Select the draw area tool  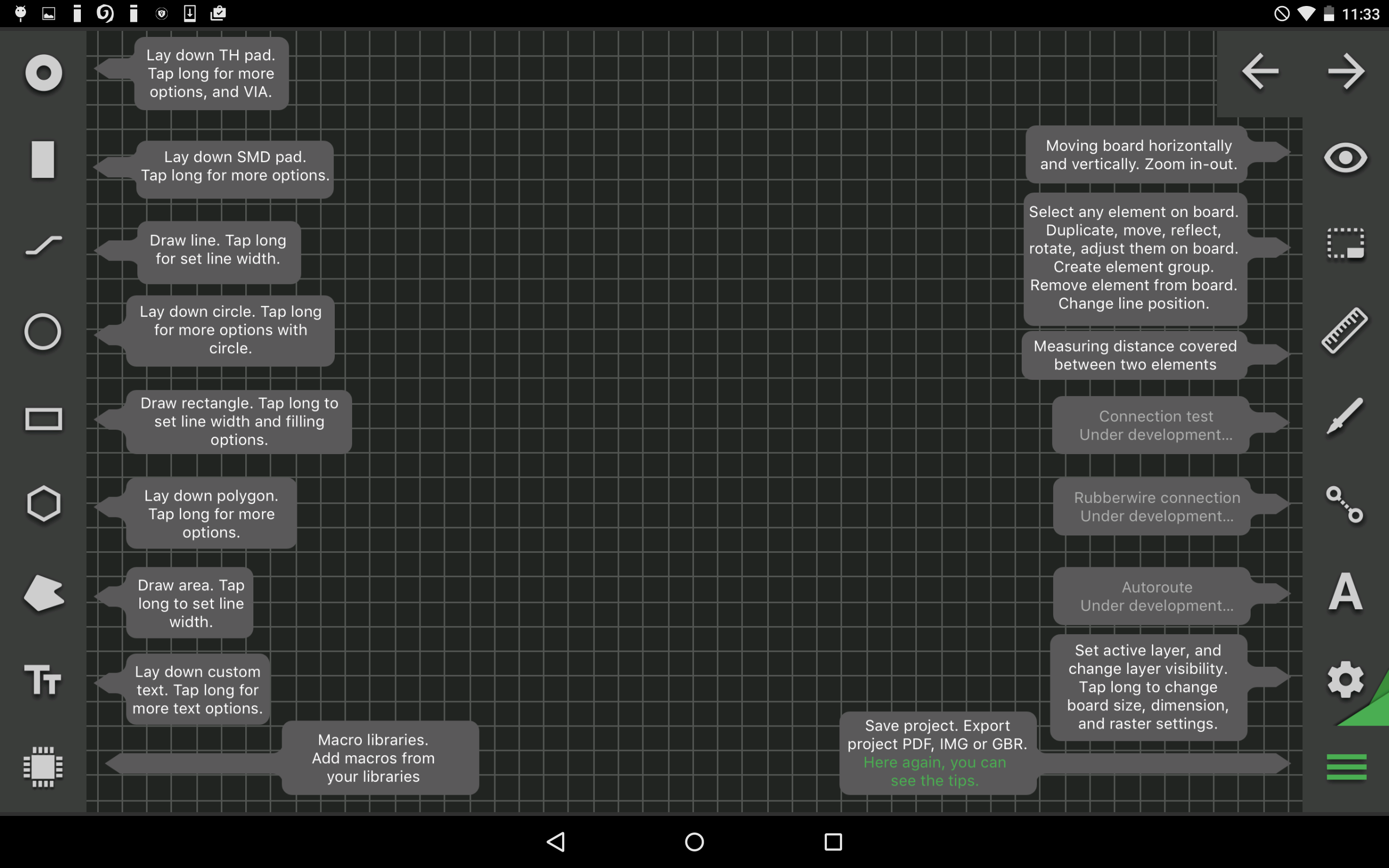[x=43, y=593]
